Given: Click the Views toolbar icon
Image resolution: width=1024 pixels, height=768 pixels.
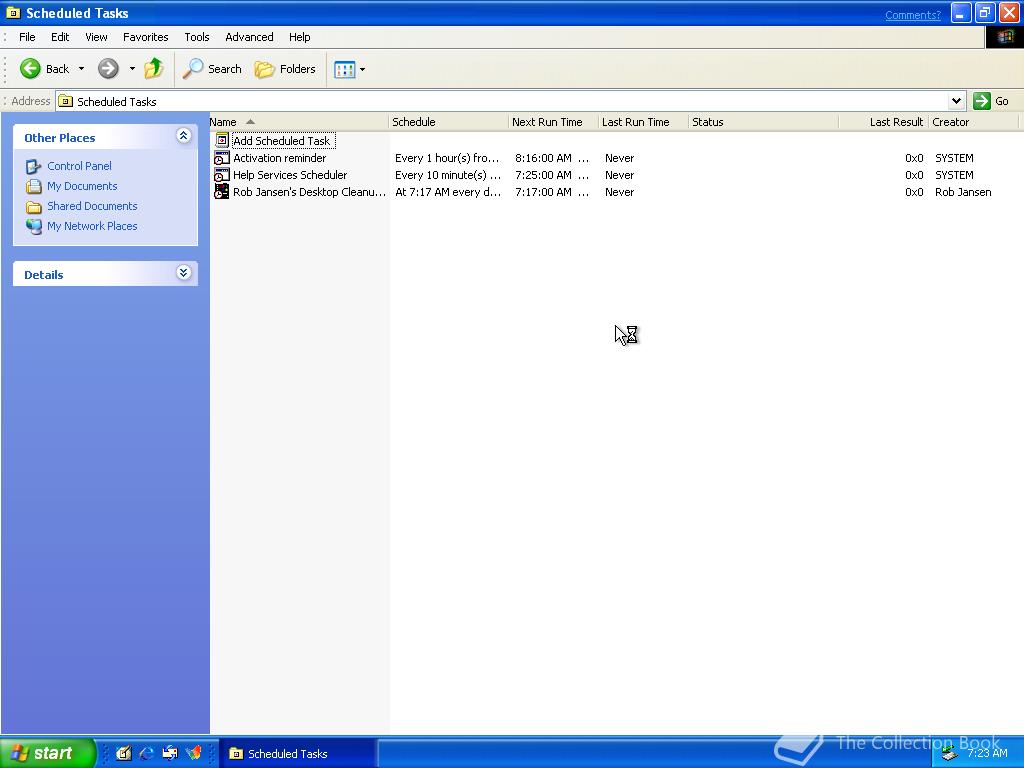Looking at the screenshot, I should pyautogui.click(x=344, y=69).
